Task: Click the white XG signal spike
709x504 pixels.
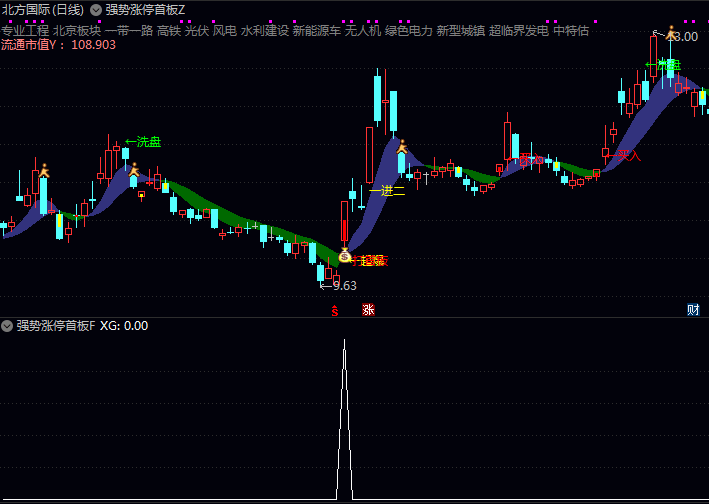Action: tap(345, 419)
